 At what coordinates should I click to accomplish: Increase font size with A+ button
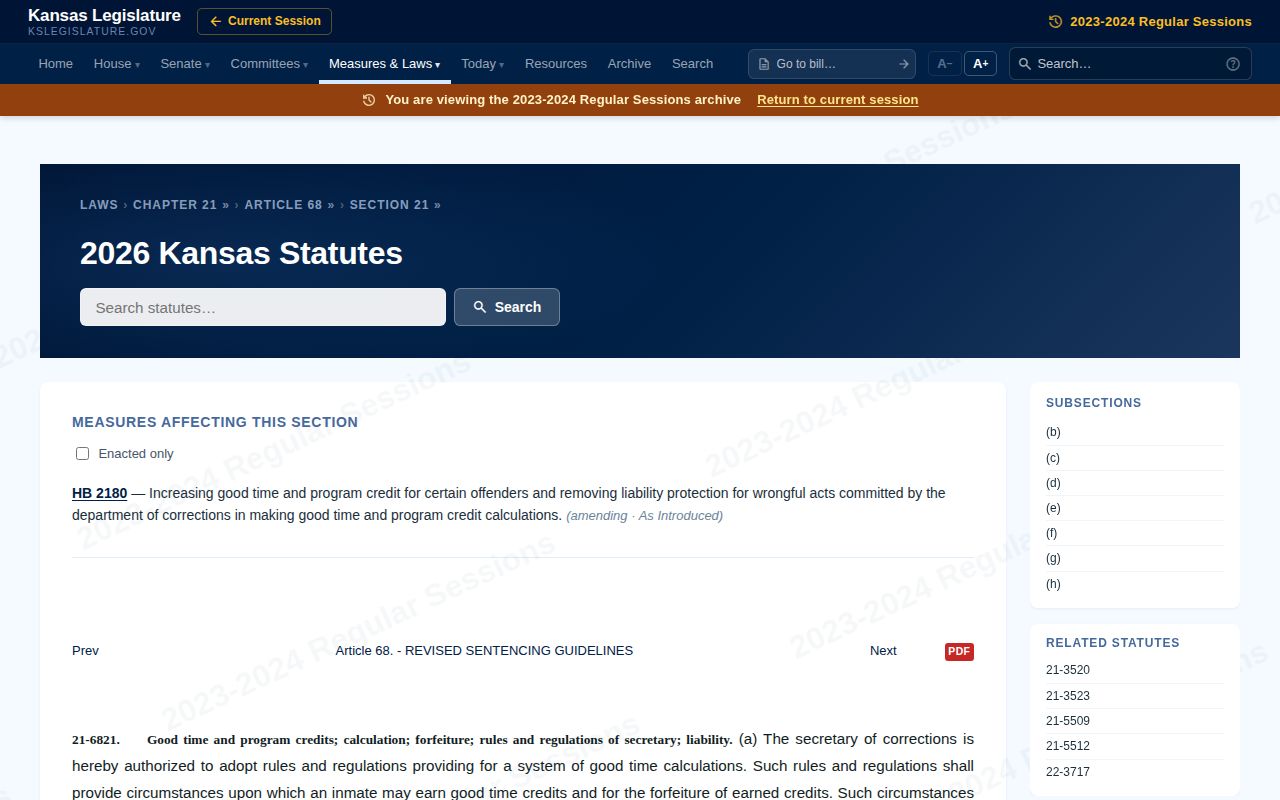tap(981, 64)
